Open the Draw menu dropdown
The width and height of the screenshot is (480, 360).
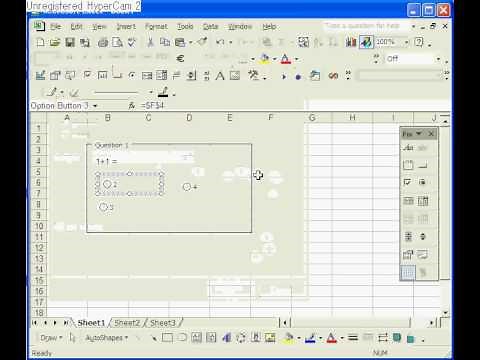(x=51, y=338)
